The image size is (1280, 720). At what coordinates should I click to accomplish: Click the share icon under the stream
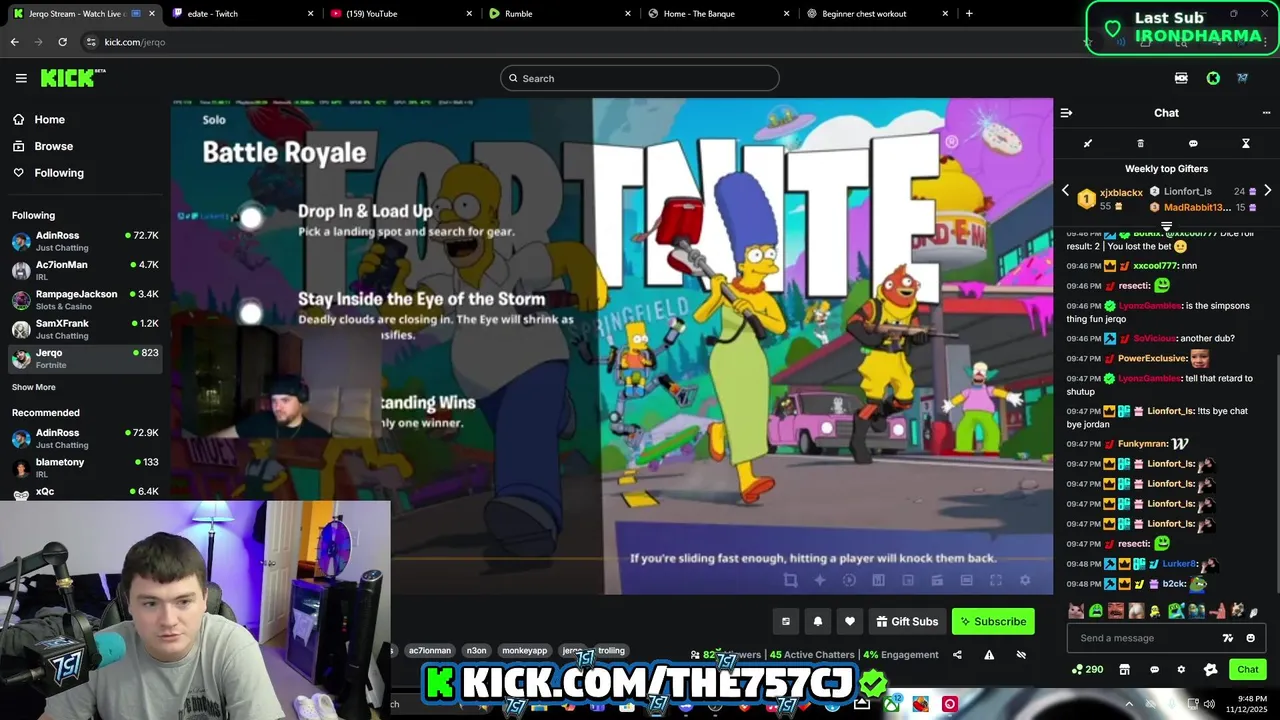[x=957, y=655]
